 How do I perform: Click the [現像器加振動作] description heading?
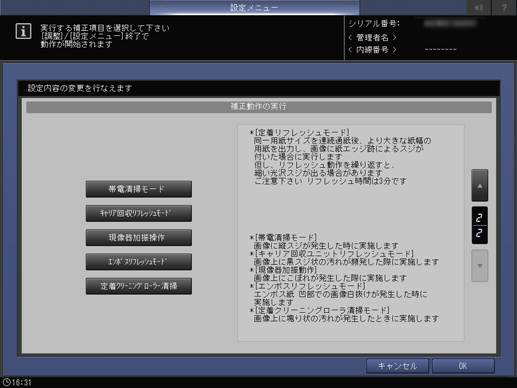pos(283,270)
